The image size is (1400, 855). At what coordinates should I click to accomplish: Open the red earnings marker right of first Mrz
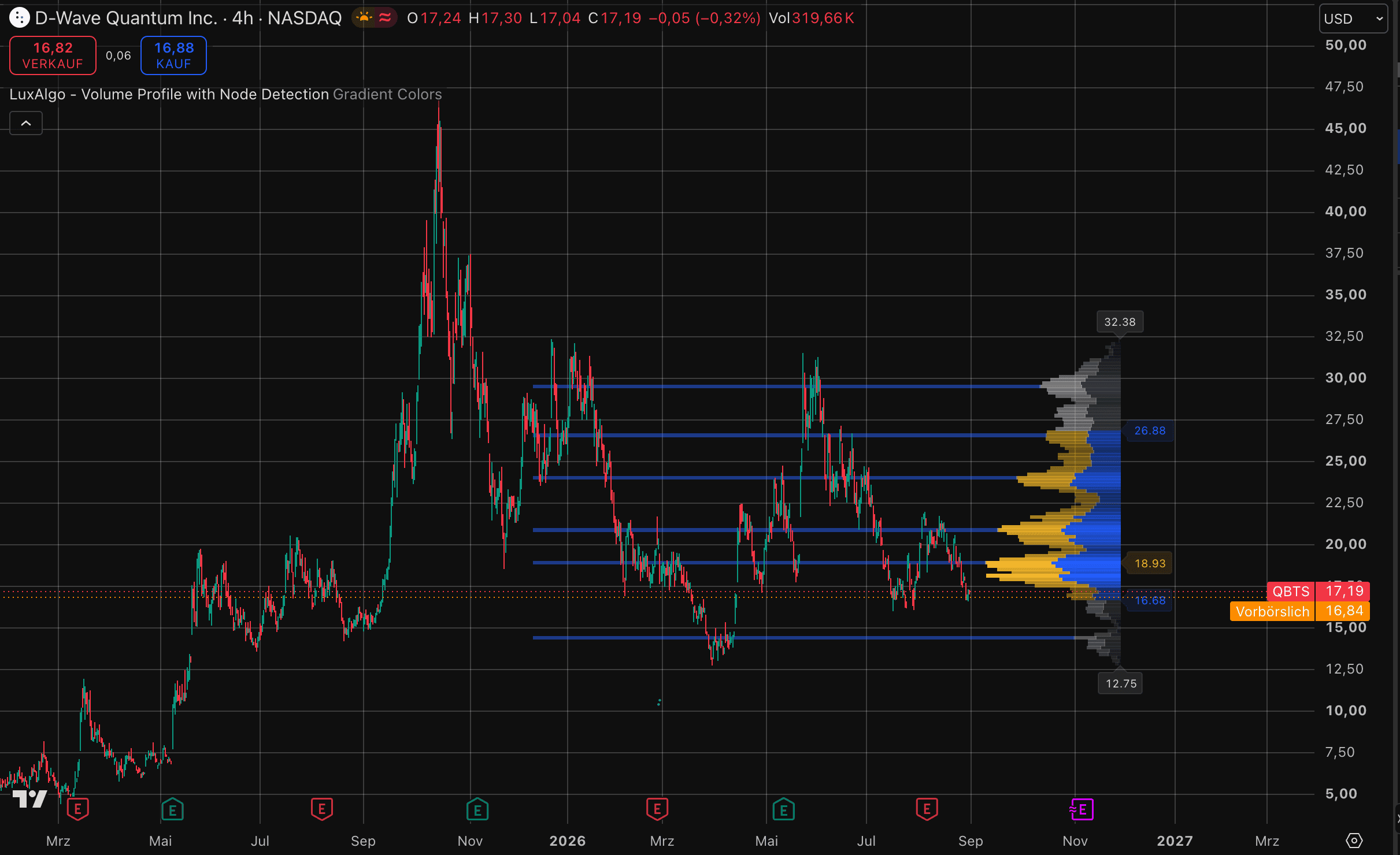pyautogui.click(x=78, y=809)
